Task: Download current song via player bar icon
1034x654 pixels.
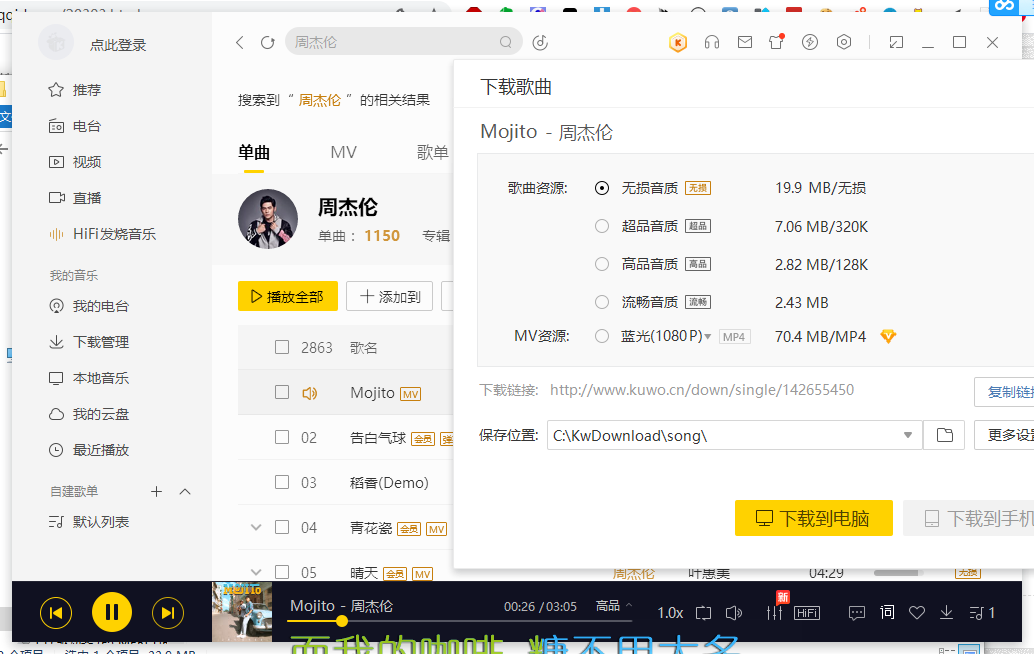Action: click(x=946, y=613)
